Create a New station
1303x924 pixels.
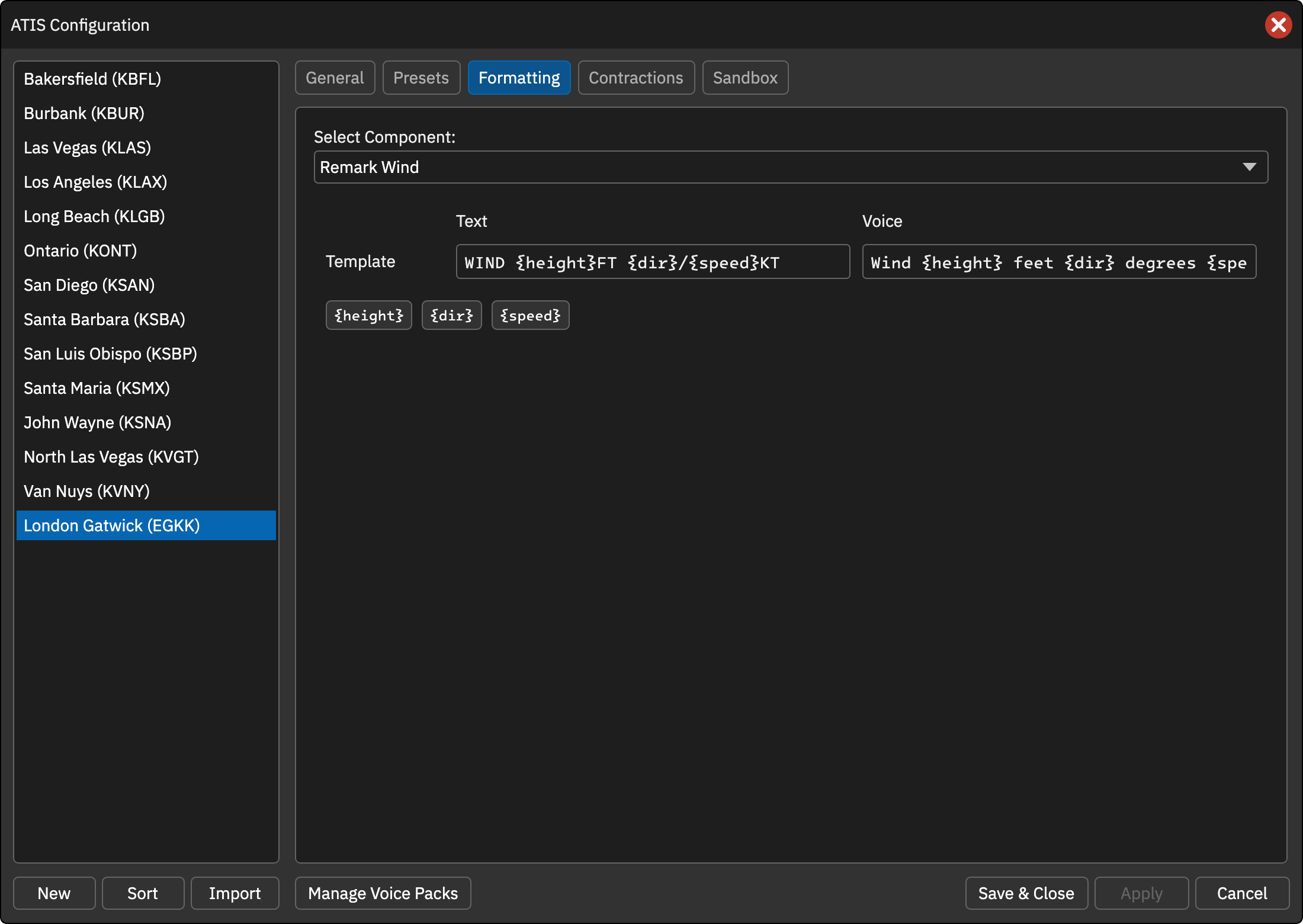pos(54,893)
